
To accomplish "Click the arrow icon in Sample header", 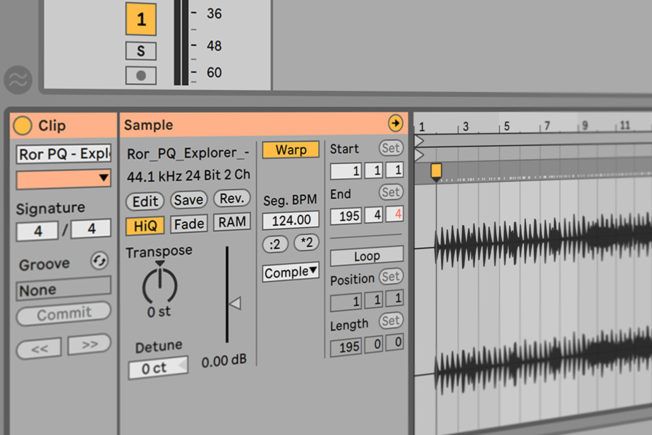I will [x=395, y=123].
